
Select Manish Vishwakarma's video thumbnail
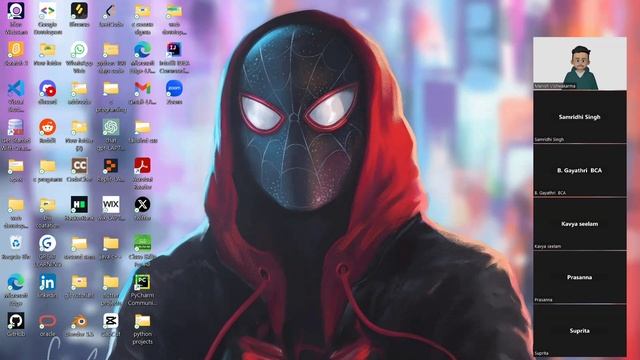580,63
